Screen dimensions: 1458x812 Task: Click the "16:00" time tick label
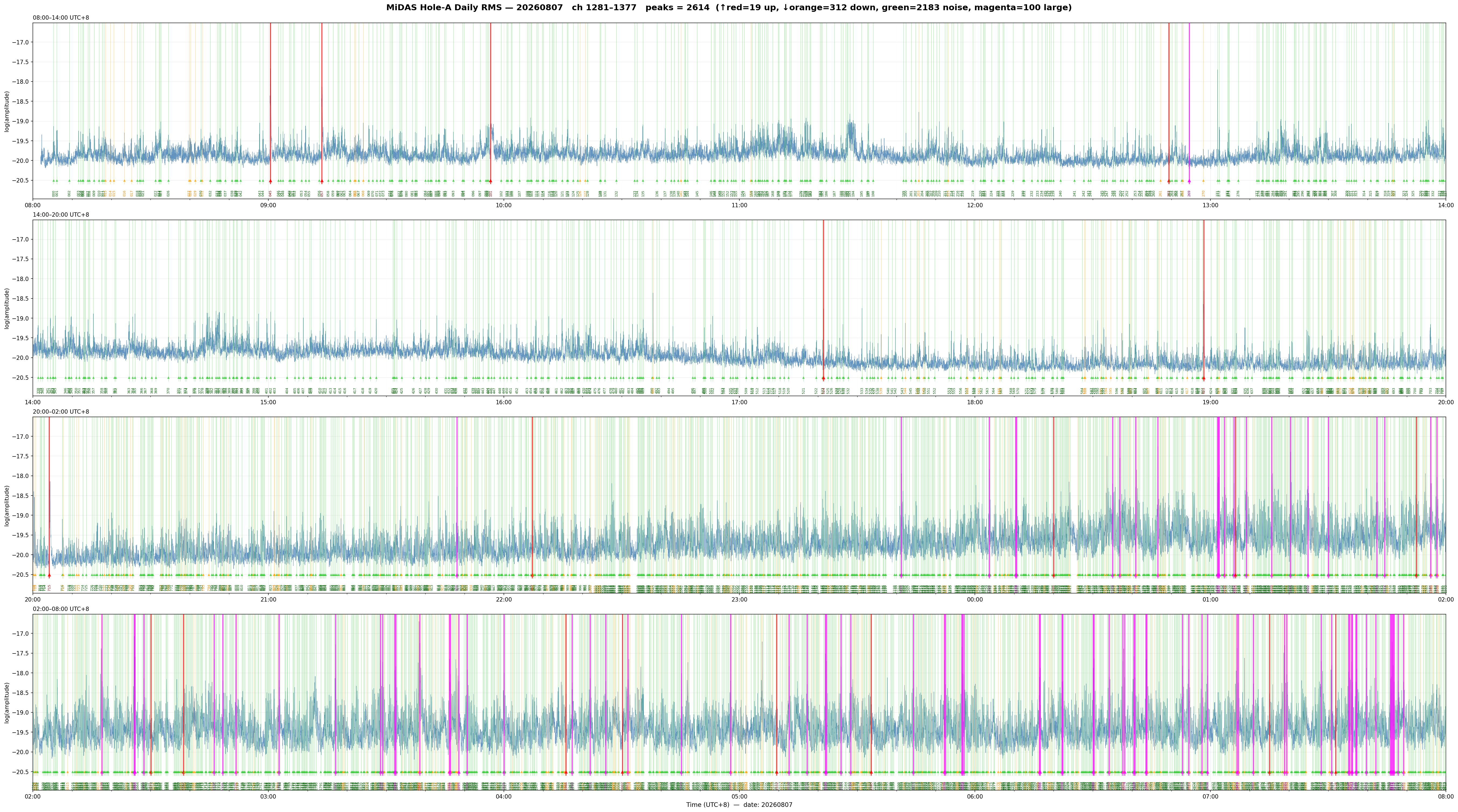(x=504, y=402)
